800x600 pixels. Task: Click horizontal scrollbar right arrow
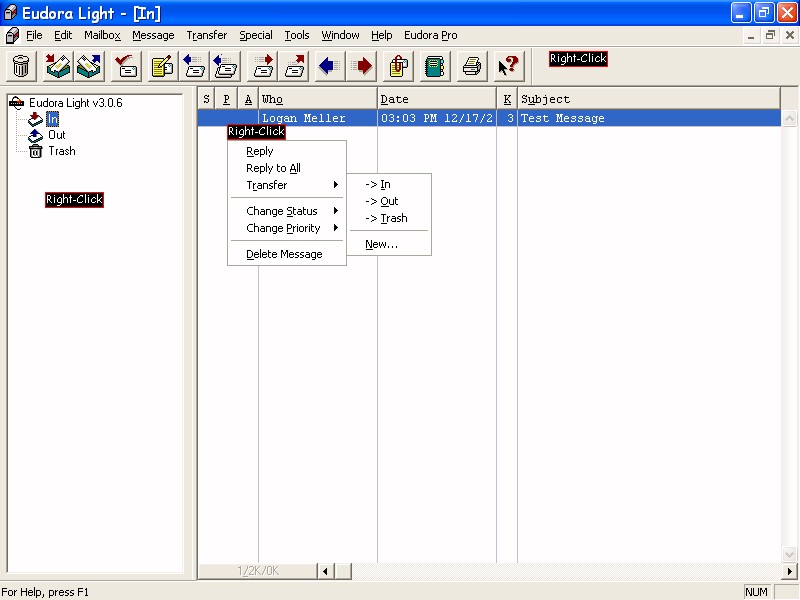coord(789,571)
